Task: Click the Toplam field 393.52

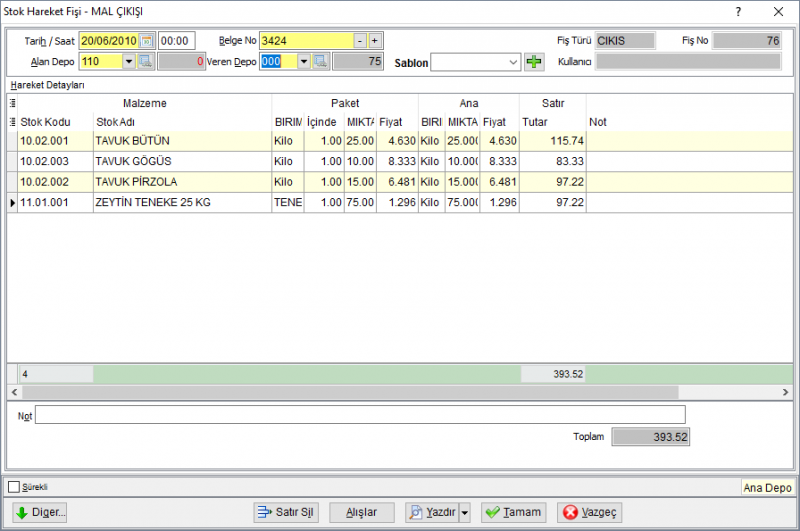Action: (651, 437)
